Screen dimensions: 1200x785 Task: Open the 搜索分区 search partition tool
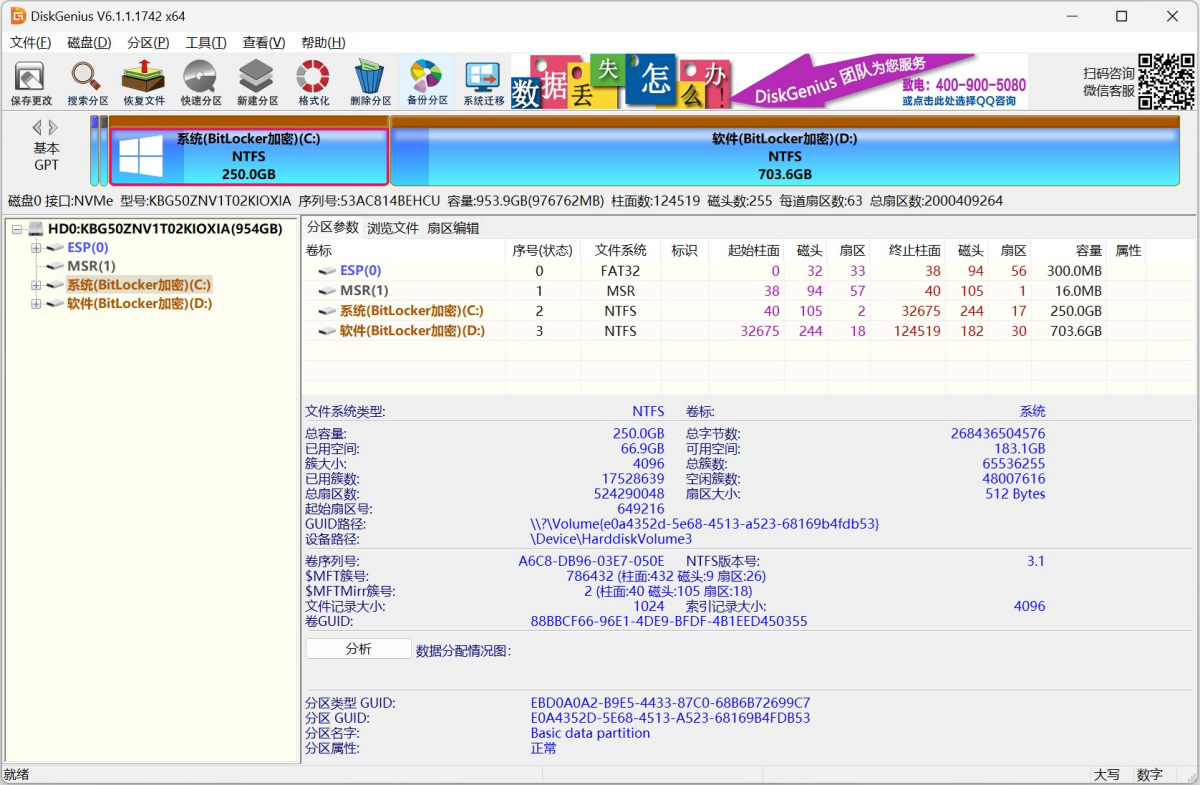87,83
